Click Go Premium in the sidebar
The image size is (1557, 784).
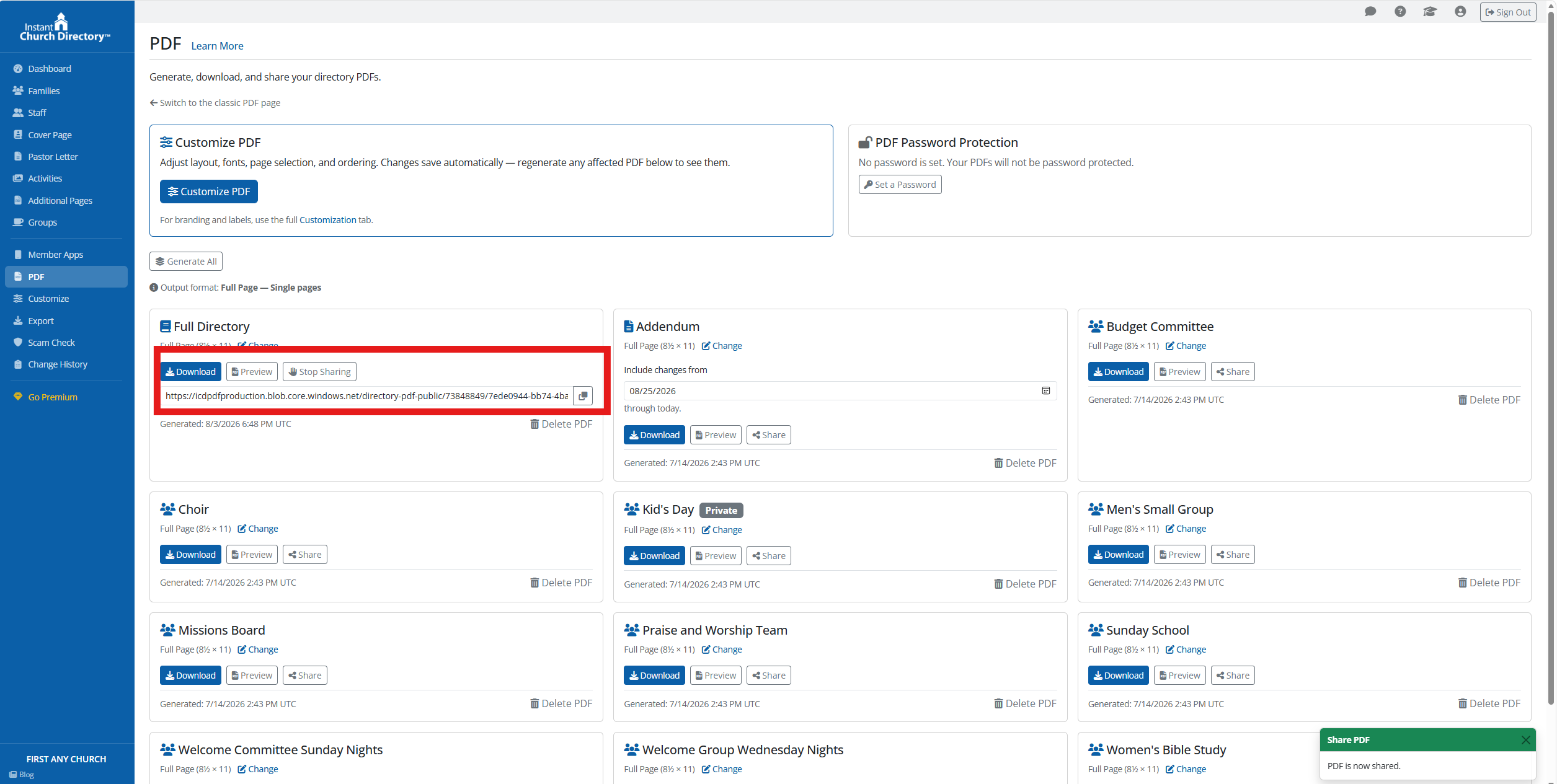(x=66, y=397)
